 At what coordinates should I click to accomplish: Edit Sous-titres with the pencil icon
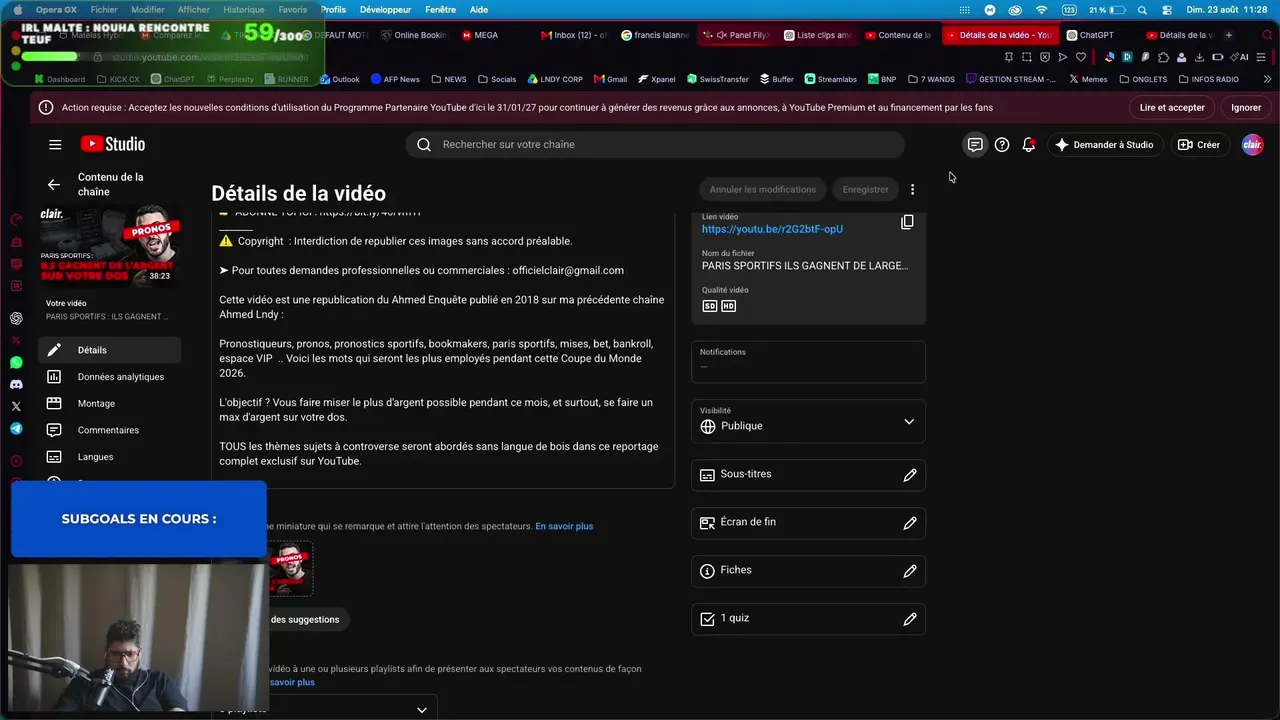tap(910, 475)
